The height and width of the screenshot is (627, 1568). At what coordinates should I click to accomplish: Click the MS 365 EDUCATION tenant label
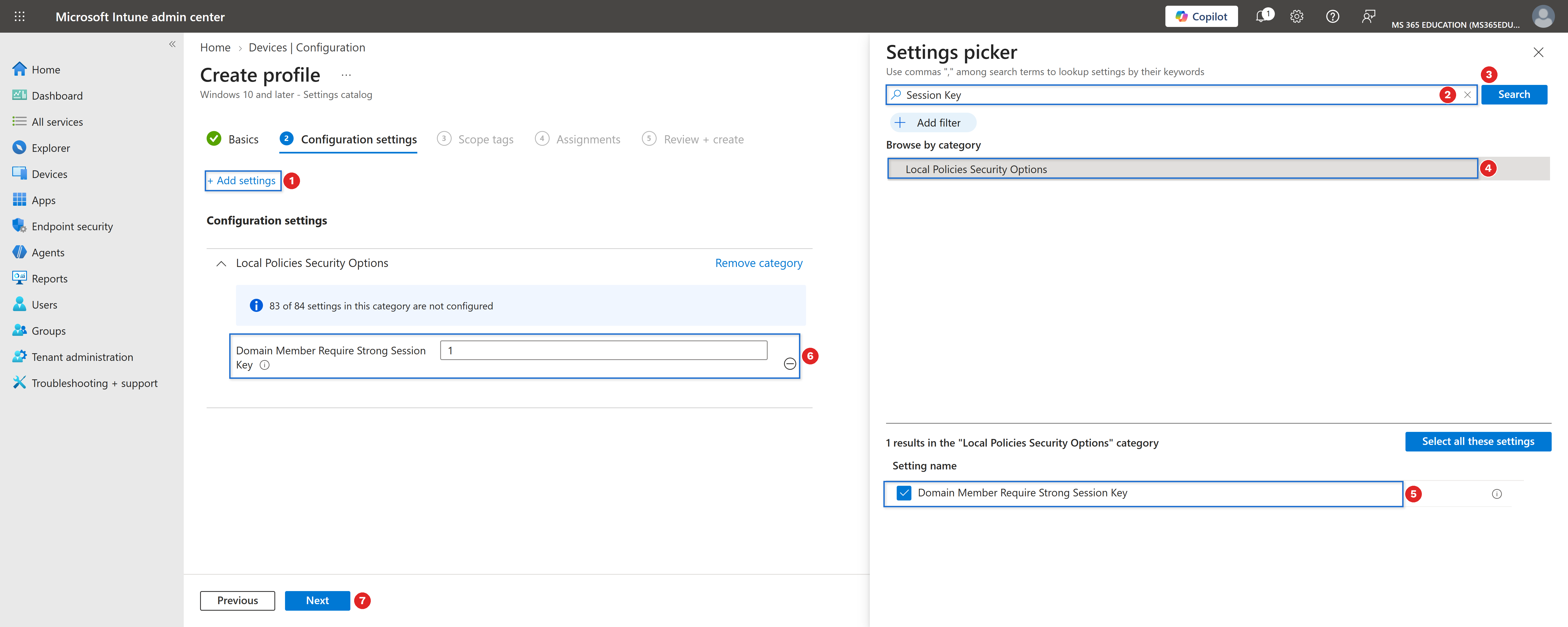coord(1455,25)
